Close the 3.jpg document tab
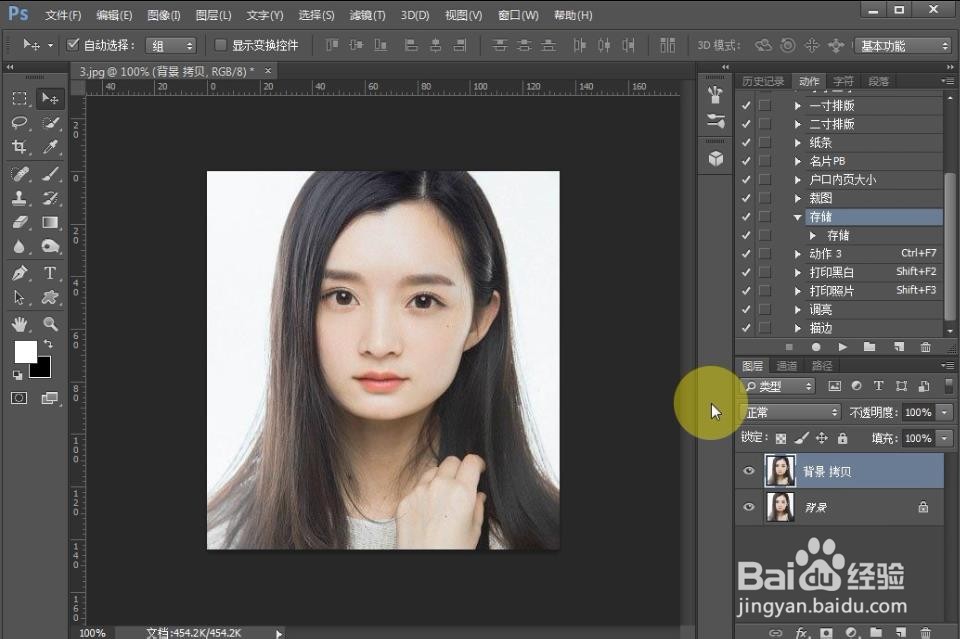This screenshot has width=960, height=639. point(268,71)
